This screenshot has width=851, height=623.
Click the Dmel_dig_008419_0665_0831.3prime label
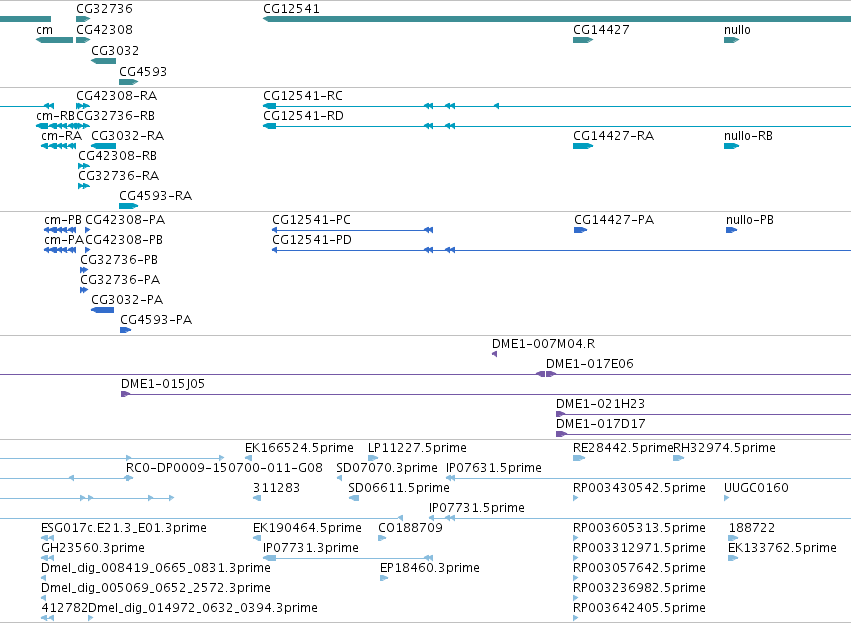[x=156, y=568]
